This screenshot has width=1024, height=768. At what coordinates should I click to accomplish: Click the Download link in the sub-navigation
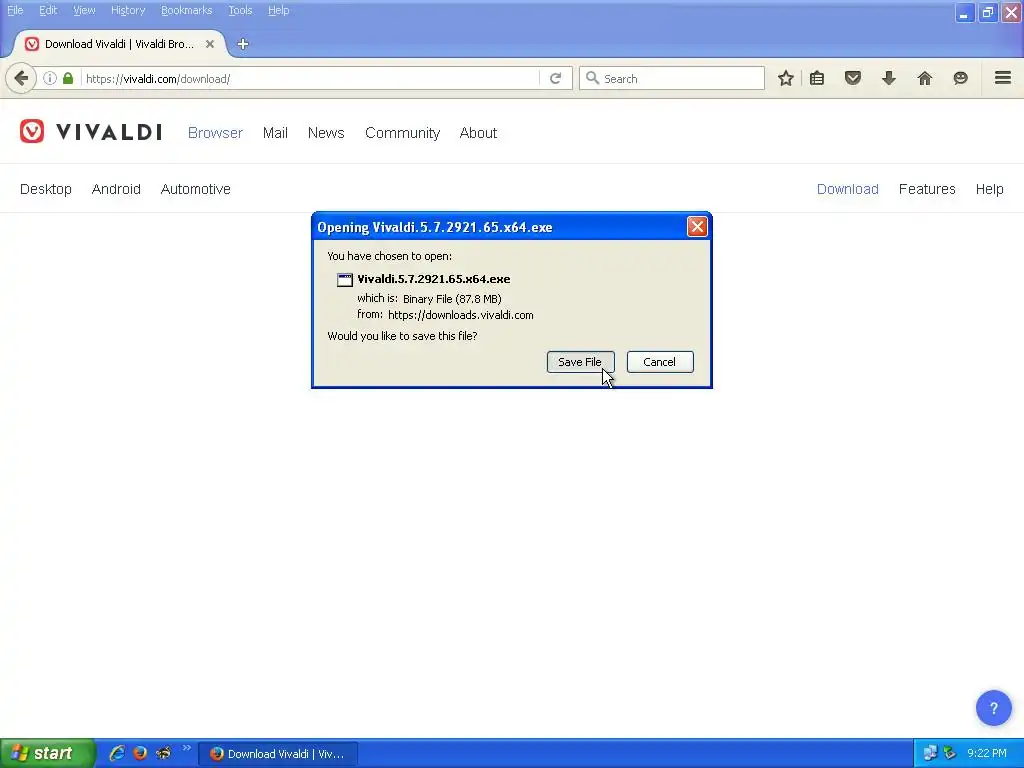point(848,189)
